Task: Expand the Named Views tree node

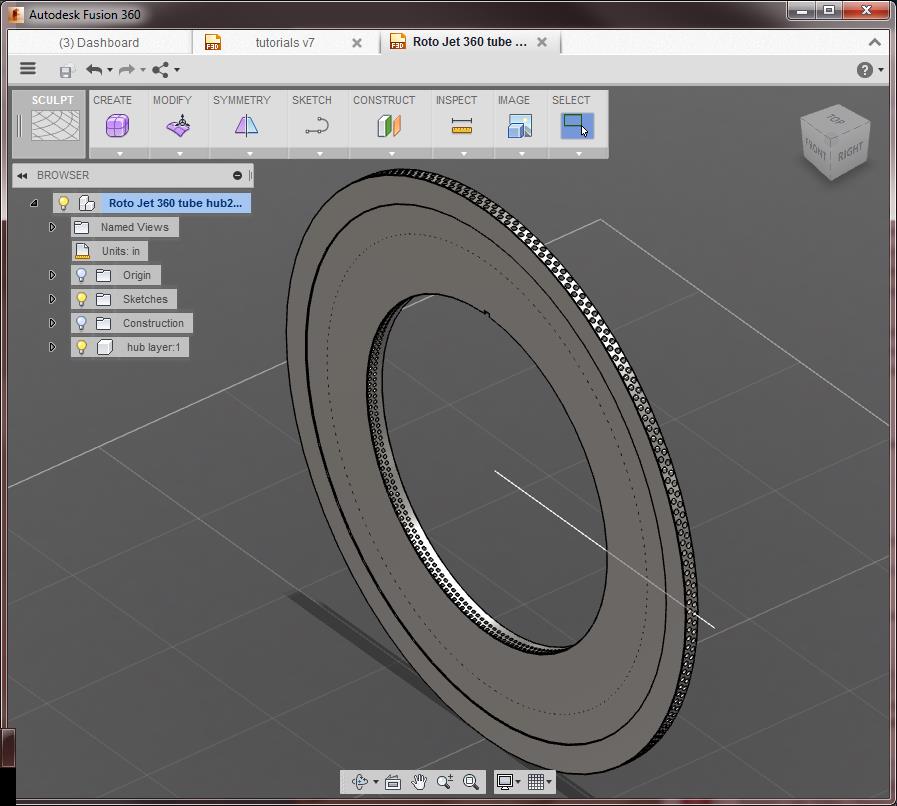Action: point(53,227)
